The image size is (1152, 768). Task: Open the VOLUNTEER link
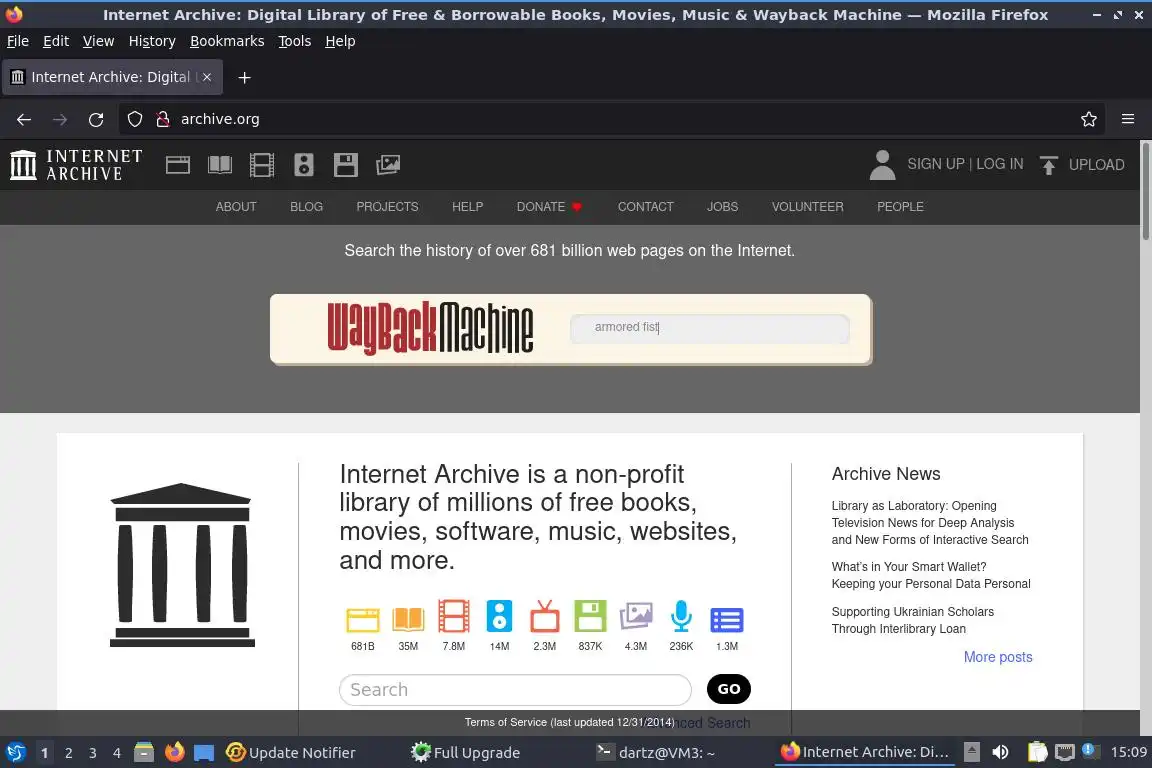(807, 207)
